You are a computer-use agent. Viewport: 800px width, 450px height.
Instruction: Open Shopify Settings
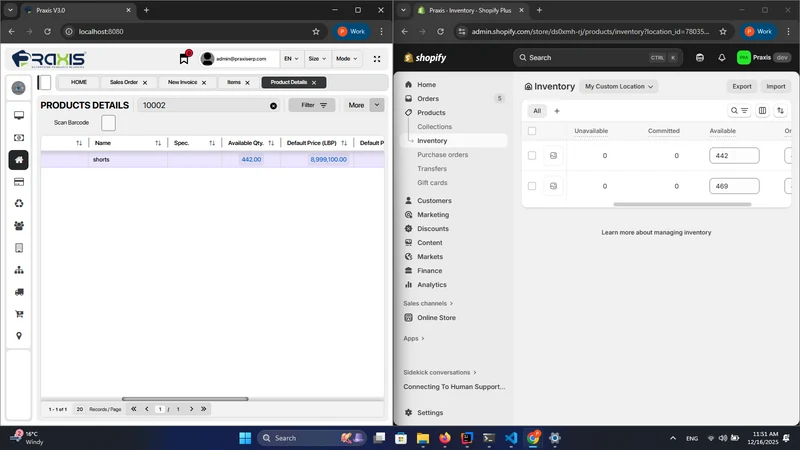click(x=430, y=413)
